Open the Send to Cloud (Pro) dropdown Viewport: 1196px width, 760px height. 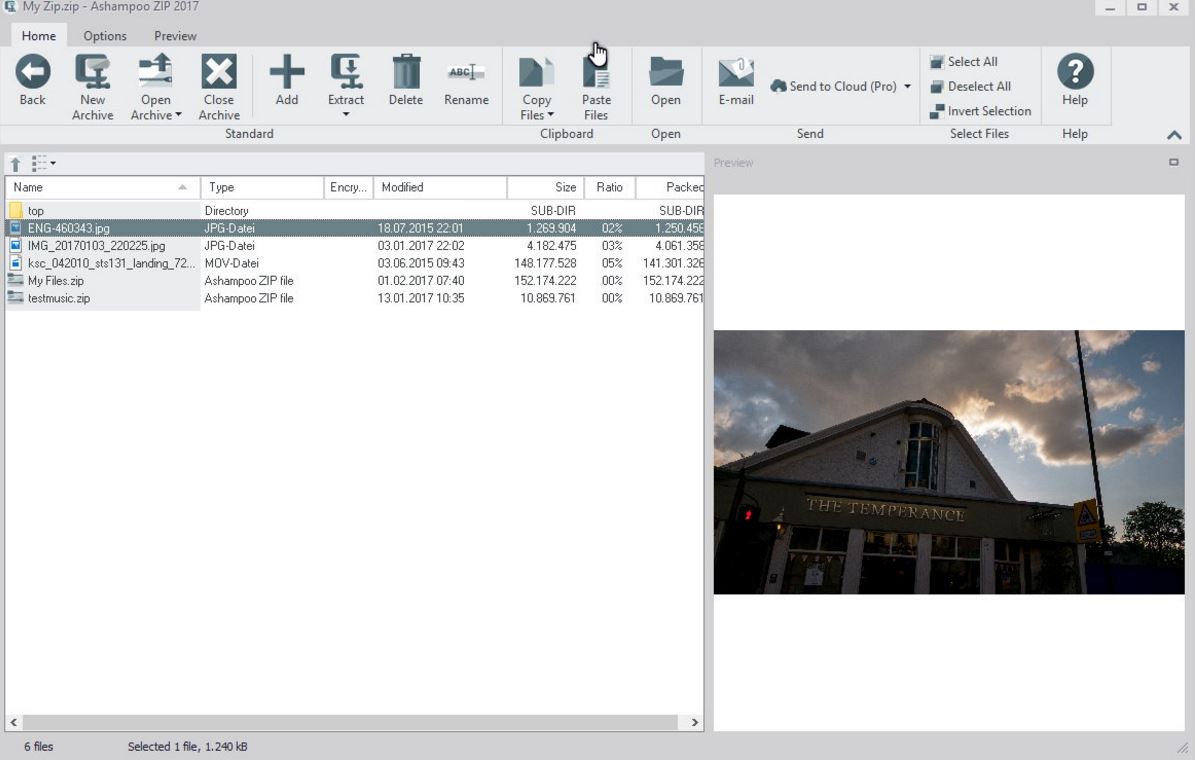click(907, 87)
